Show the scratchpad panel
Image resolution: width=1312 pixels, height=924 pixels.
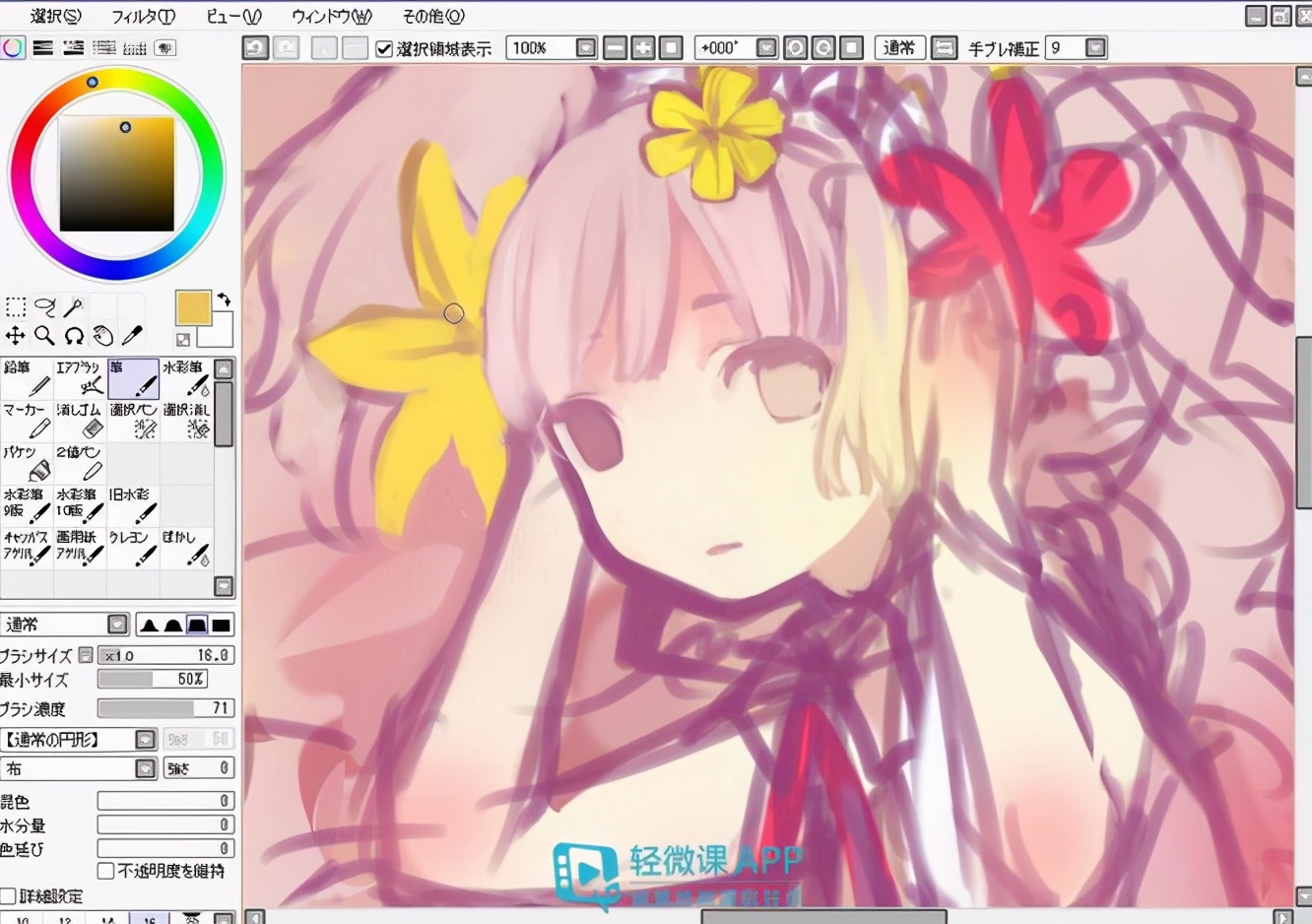pyautogui.click(x=165, y=47)
